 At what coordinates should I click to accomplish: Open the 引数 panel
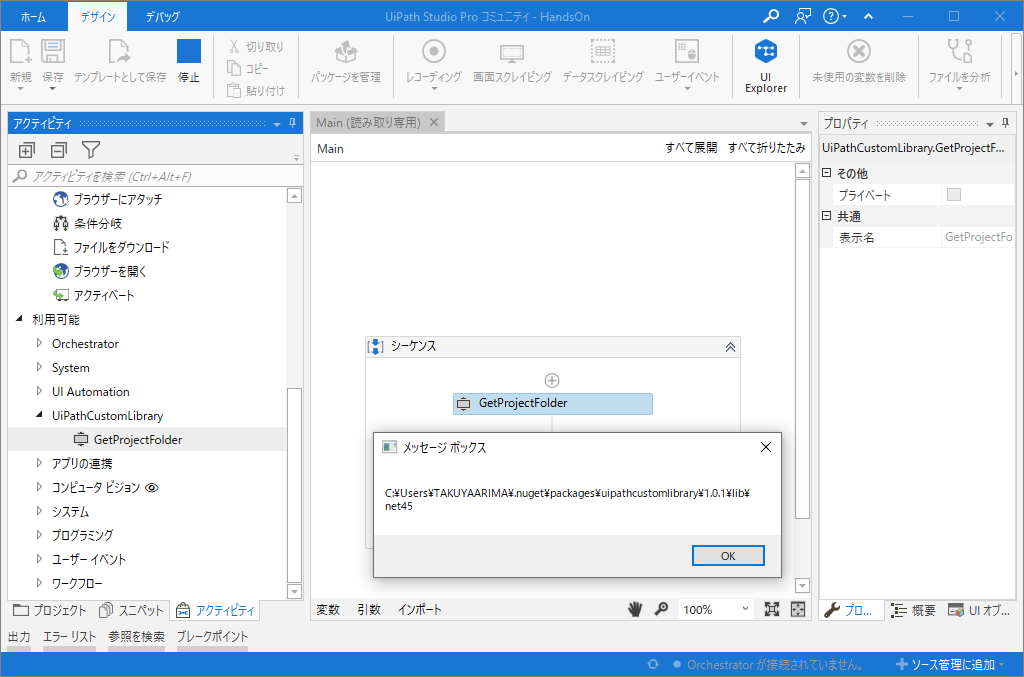coord(369,610)
